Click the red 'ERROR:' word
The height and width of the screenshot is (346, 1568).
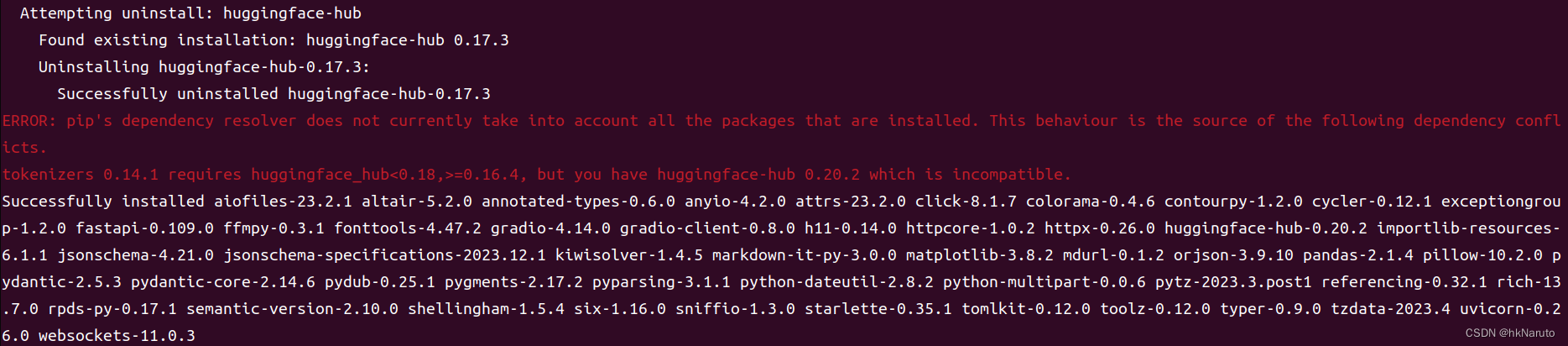(x=29, y=121)
